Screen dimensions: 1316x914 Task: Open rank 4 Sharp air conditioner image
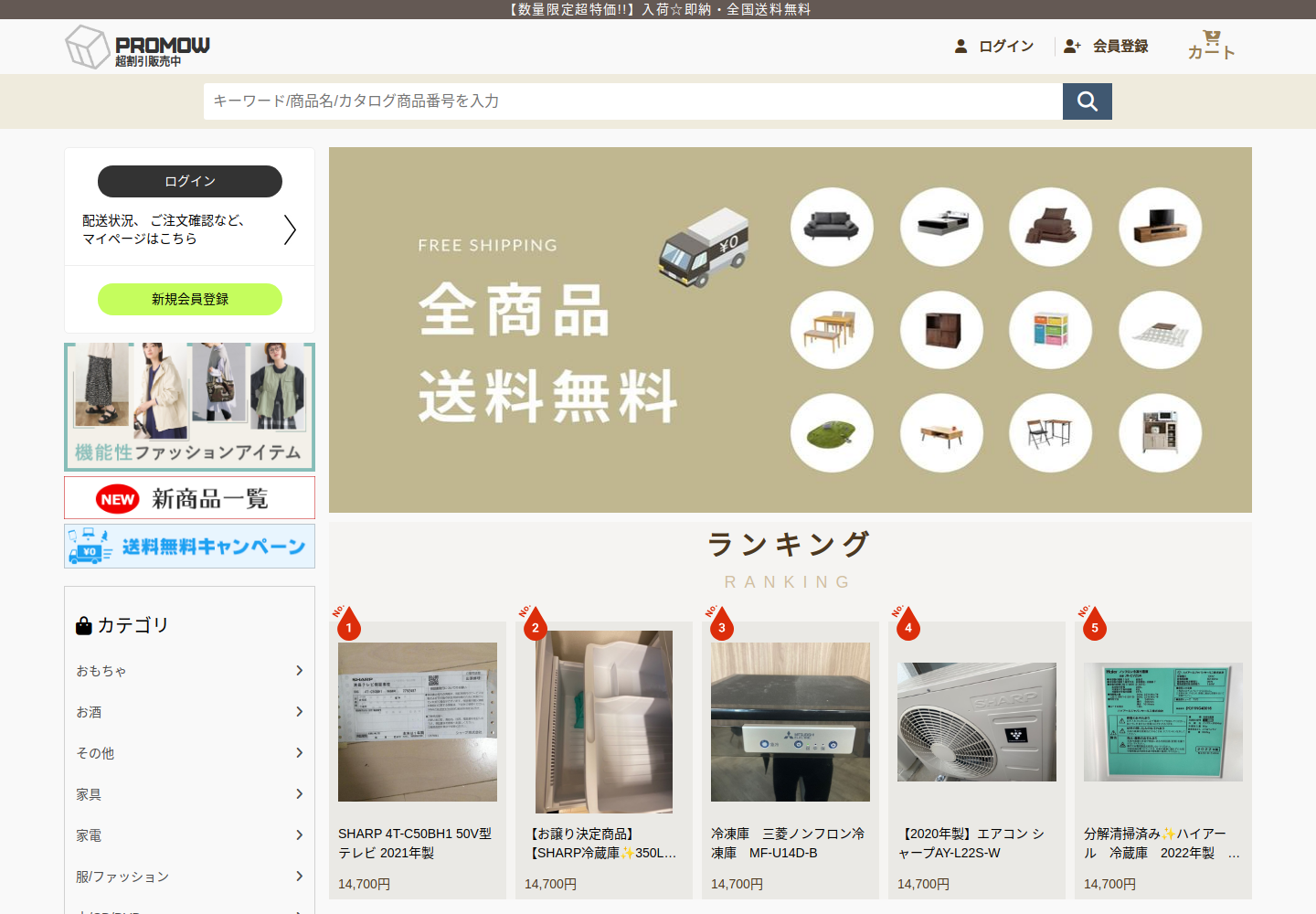(x=977, y=722)
